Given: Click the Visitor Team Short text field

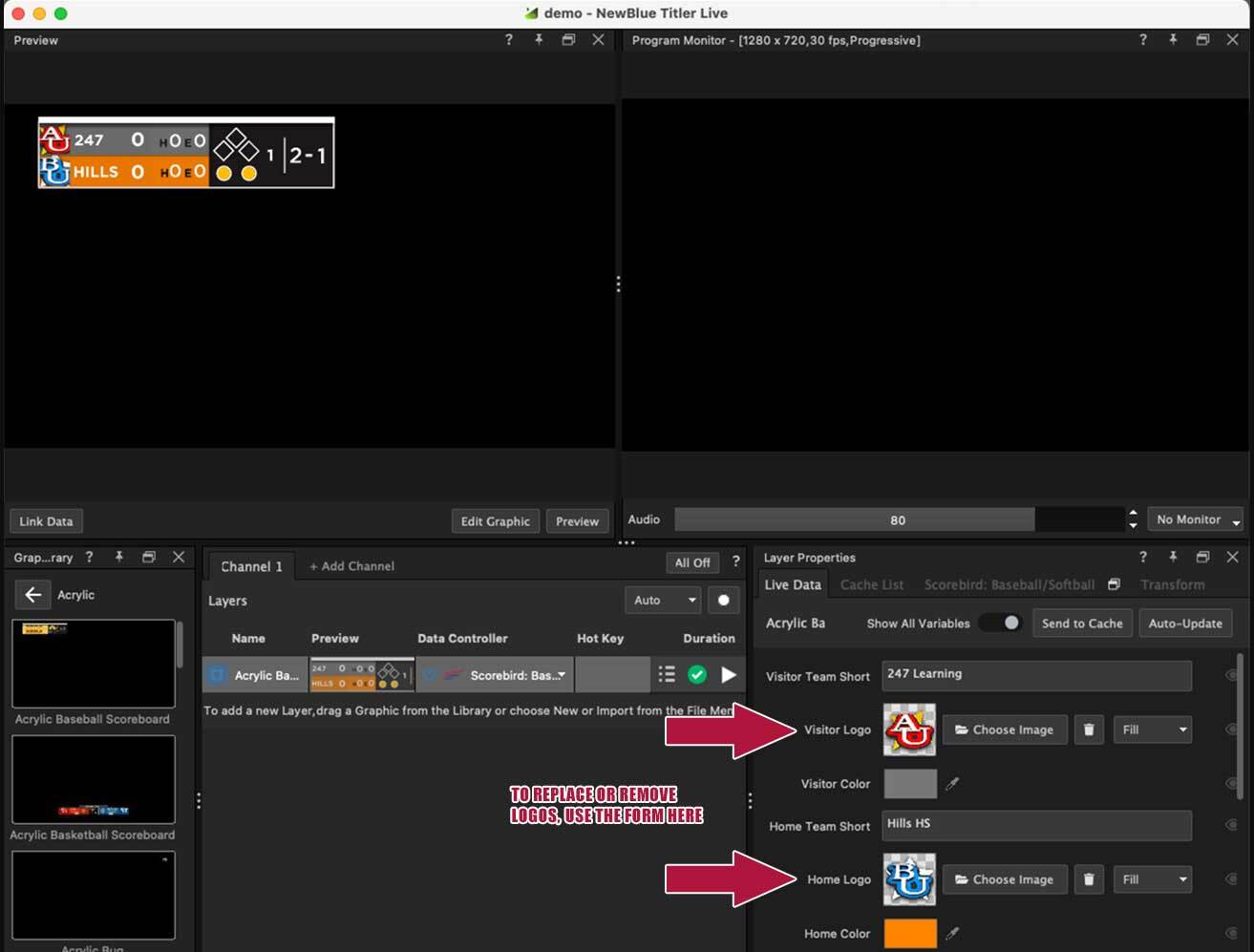Looking at the screenshot, I should tap(1036, 675).
